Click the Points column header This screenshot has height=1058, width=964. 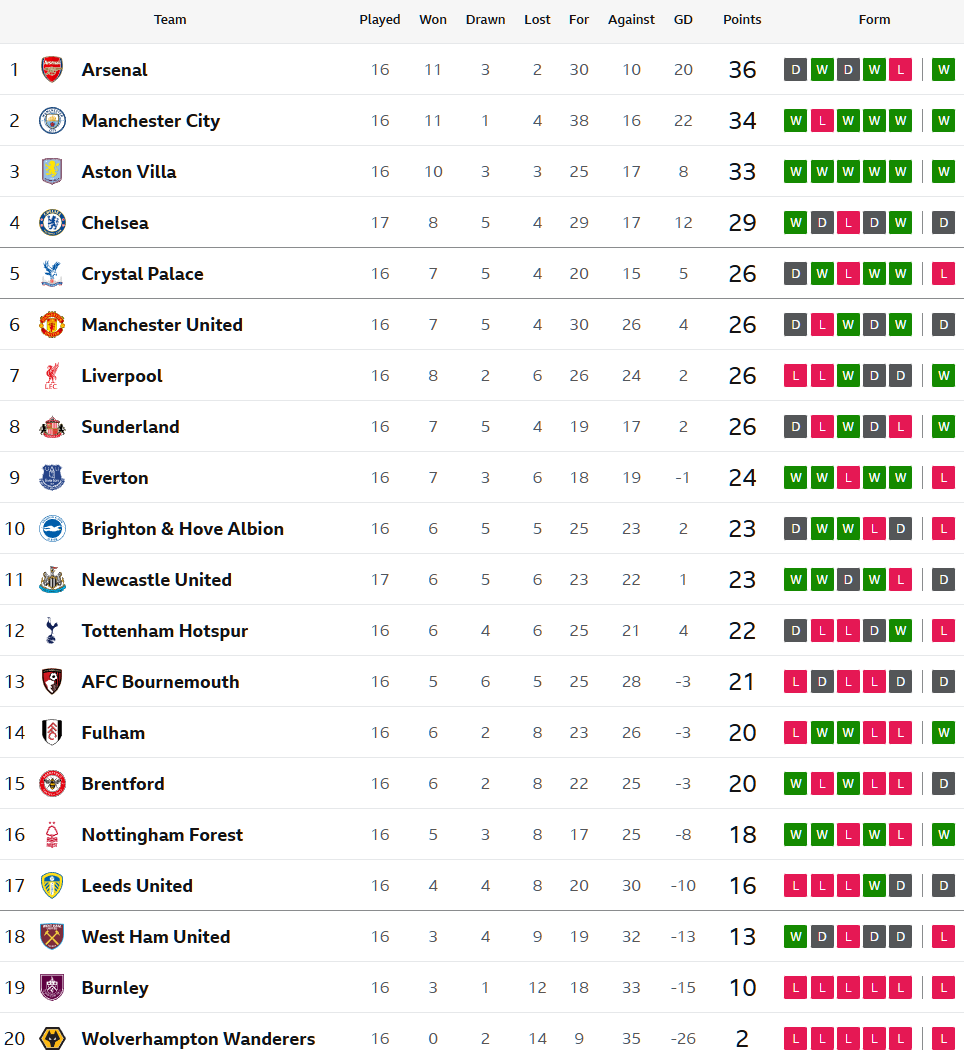pyautogui.click(x=742, y=20)
